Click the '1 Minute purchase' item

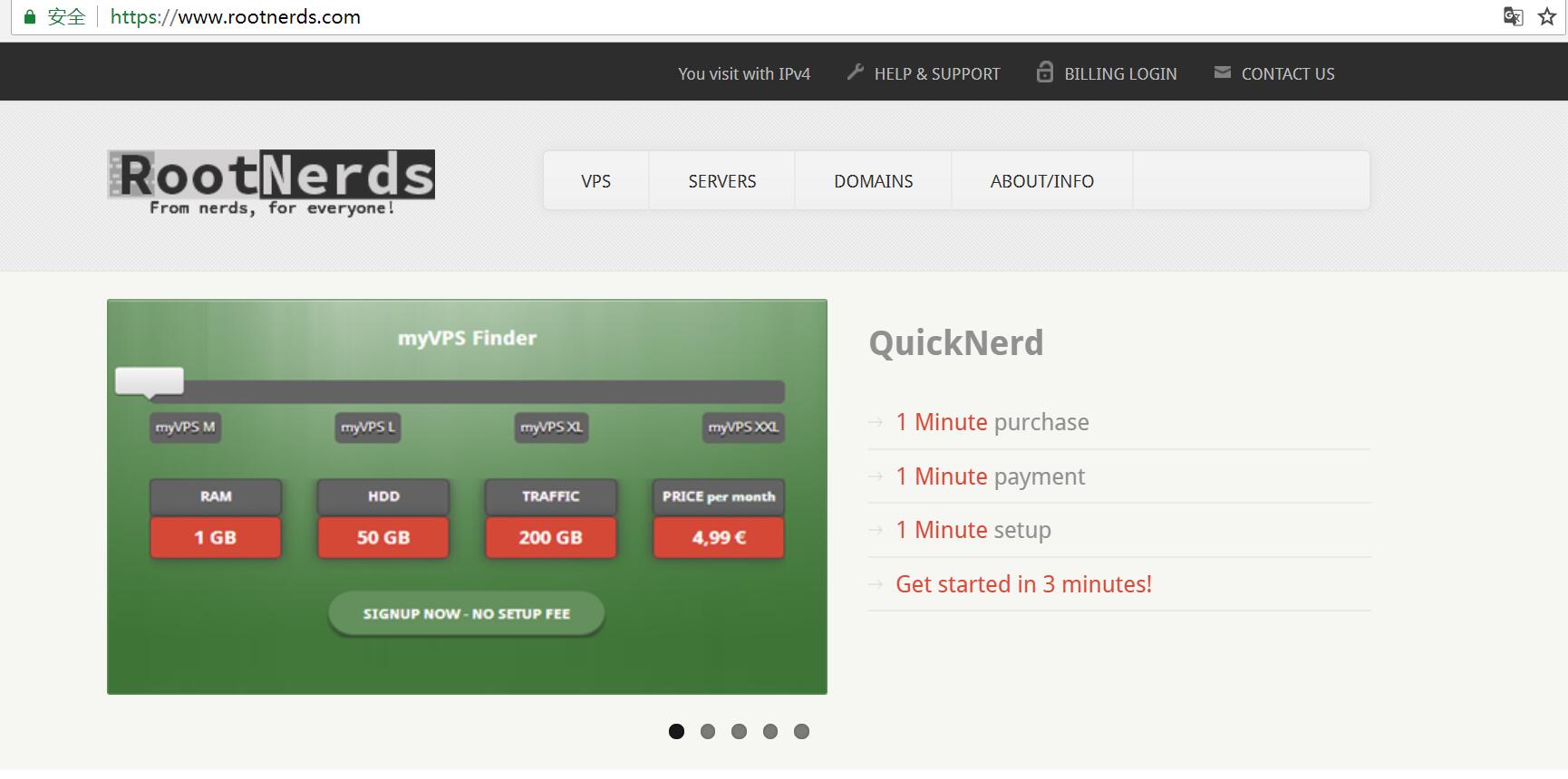[x=992, y=422]
